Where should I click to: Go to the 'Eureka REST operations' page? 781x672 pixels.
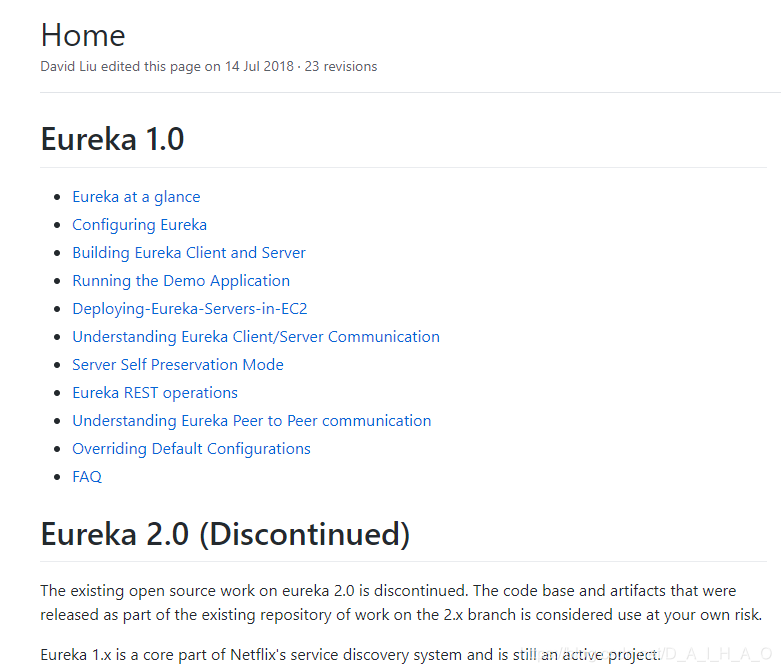click(x=155, y=393)
